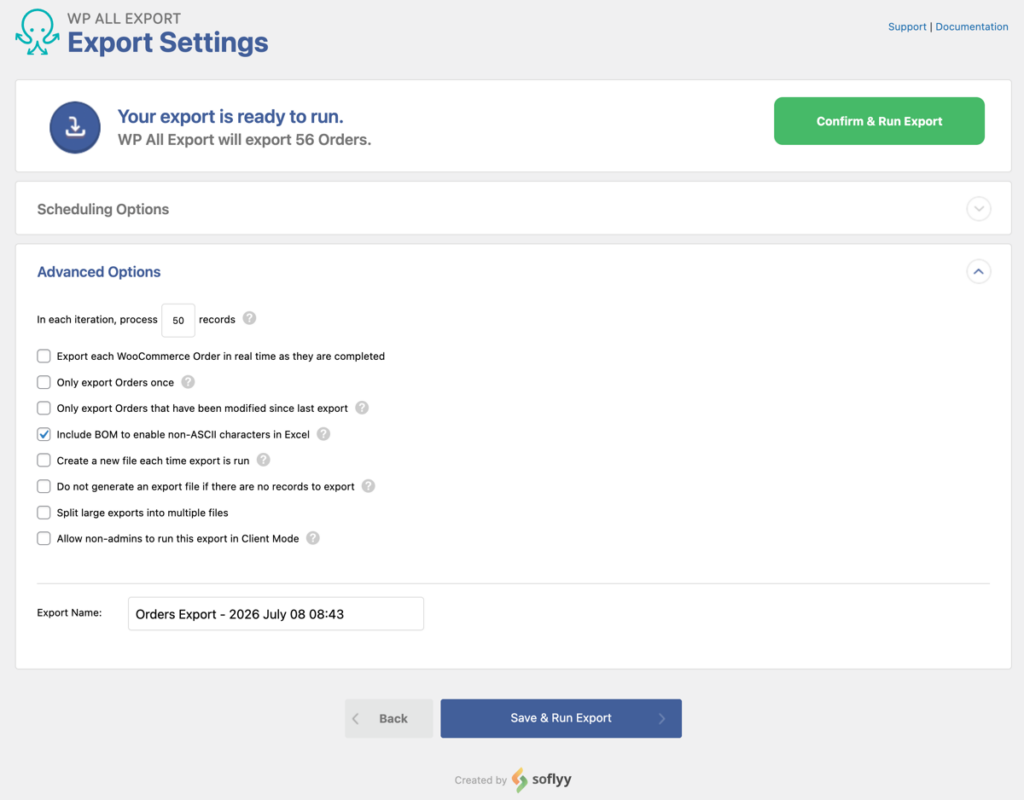This screenshot has height=800, width=1024.
Task: Open help icon for Client Mode option
Action: pyautogui.click(x=313, y=538)
